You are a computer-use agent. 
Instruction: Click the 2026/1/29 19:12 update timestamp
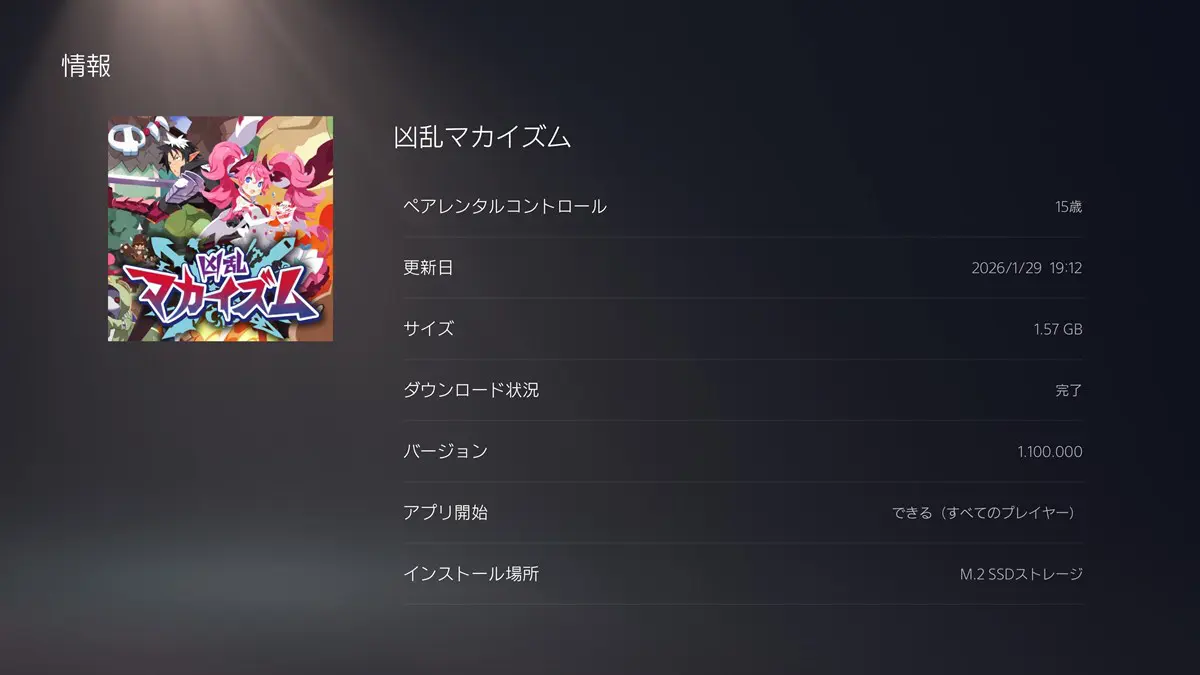point(1027,268)
